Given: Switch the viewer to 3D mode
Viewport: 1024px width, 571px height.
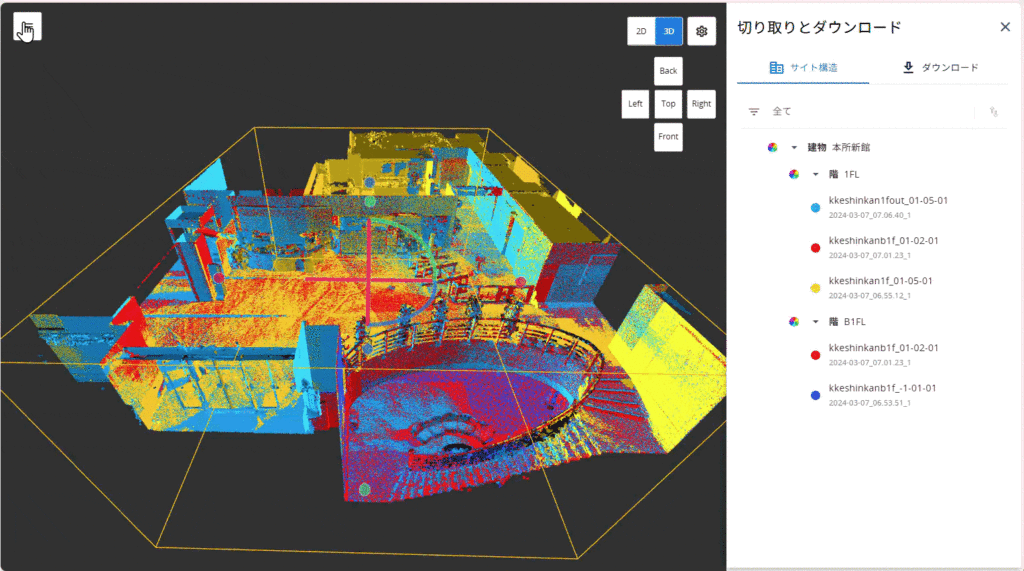Looking at the screenshot, I should click(669, 31).
